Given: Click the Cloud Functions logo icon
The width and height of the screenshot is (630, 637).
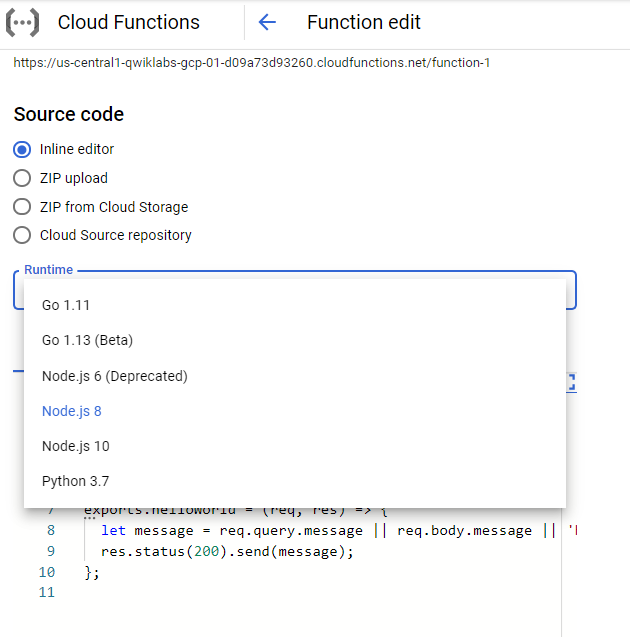Looking at the screenshot, I should [23, 22].
